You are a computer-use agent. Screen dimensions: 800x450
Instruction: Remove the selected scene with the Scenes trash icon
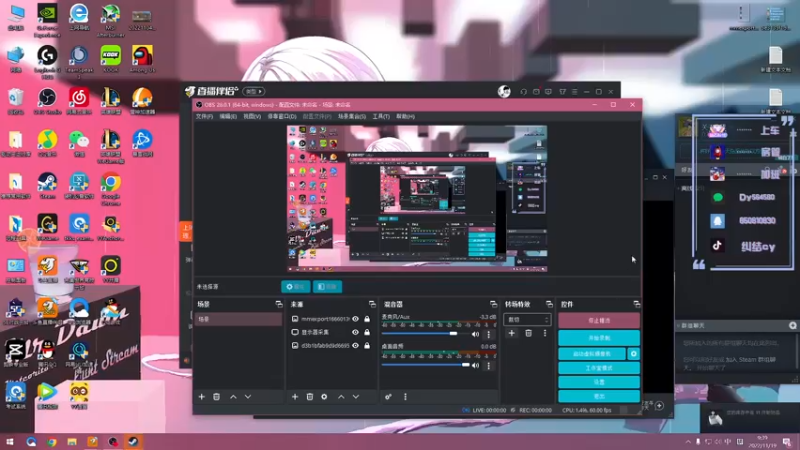216,396
